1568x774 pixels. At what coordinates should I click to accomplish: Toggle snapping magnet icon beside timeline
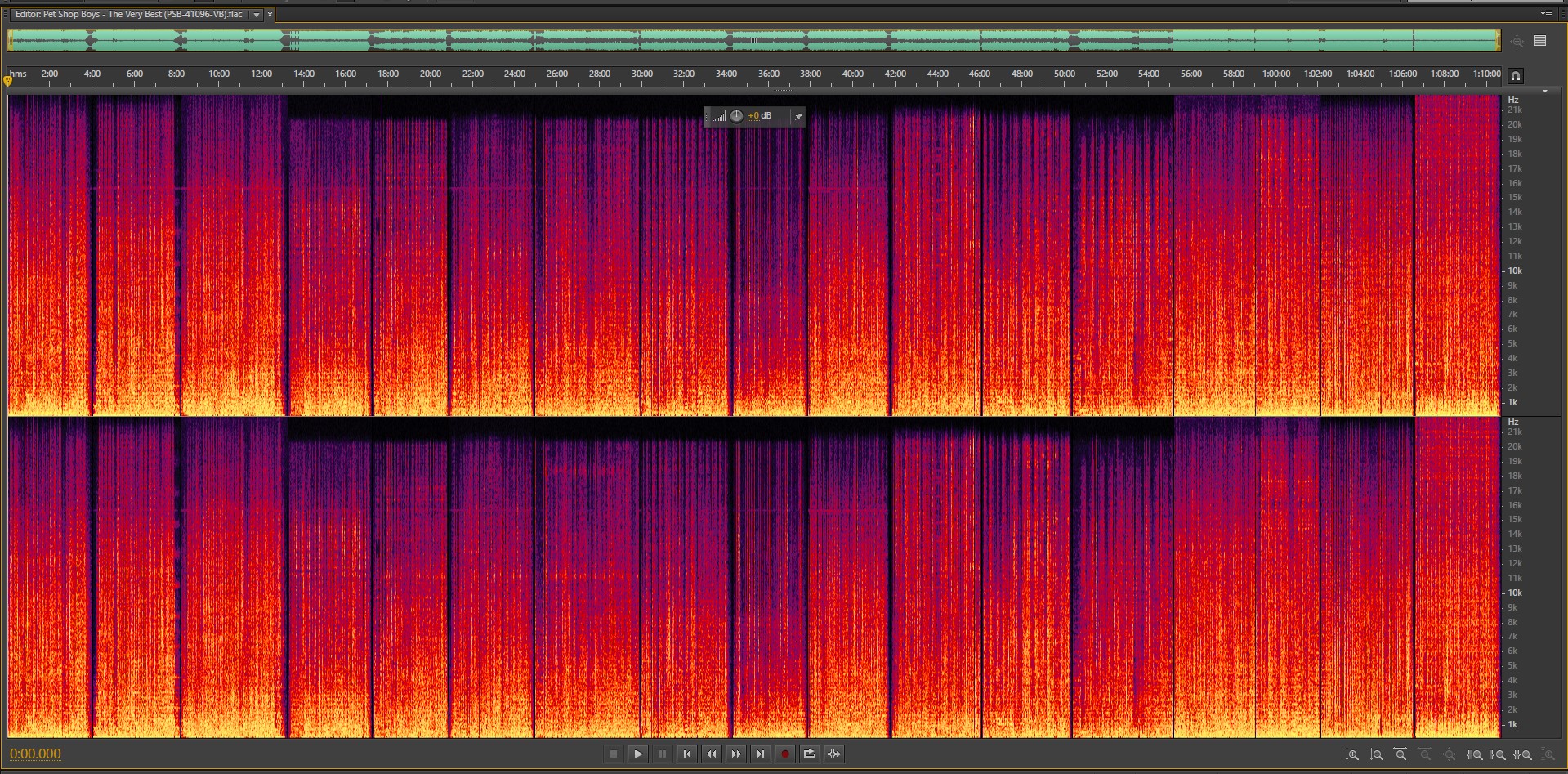pos(1515,76)
